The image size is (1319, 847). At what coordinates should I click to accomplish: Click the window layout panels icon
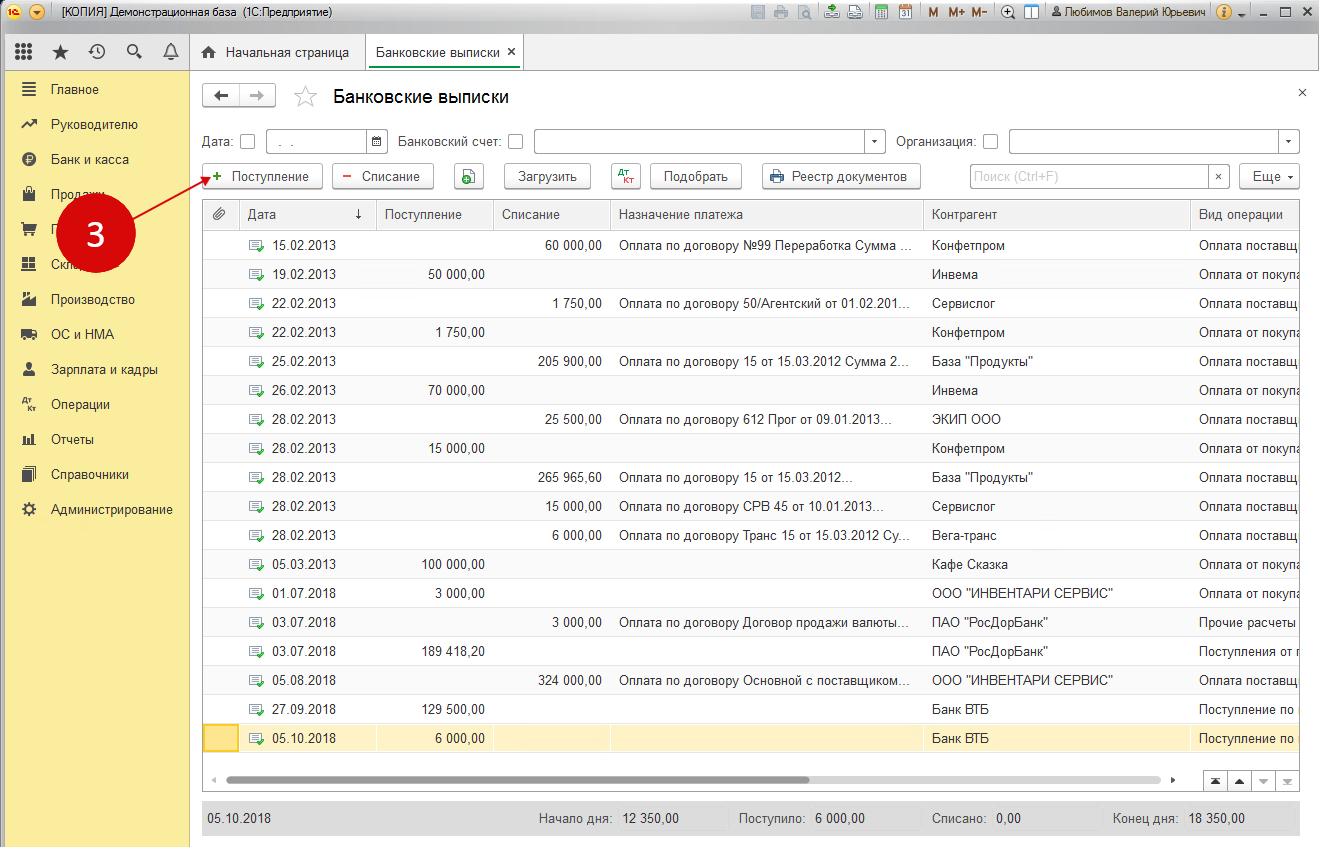tap(1031, 12)
